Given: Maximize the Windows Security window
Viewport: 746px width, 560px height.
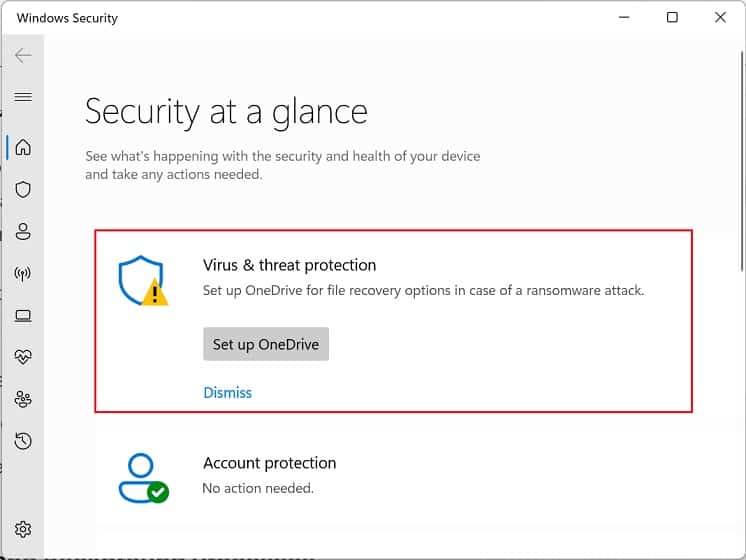Looking at the screenshot, I should (672, 18).
